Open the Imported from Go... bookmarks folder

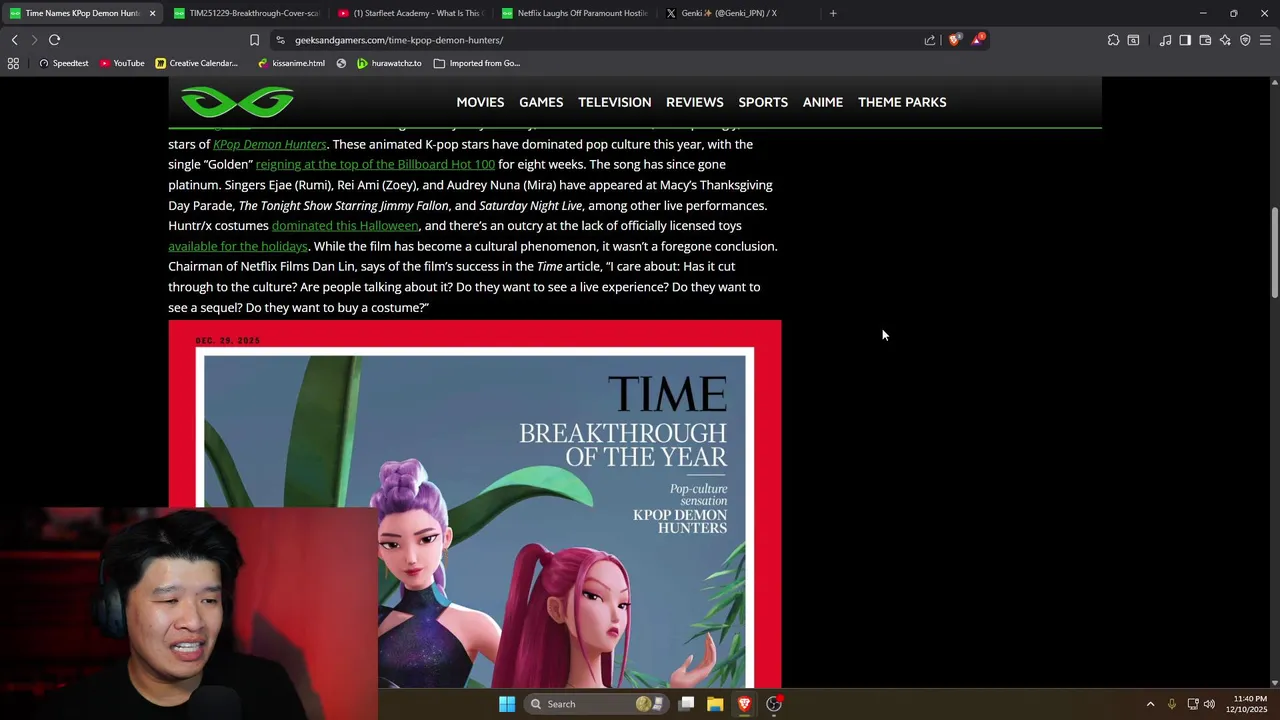(x=477, y=63)
